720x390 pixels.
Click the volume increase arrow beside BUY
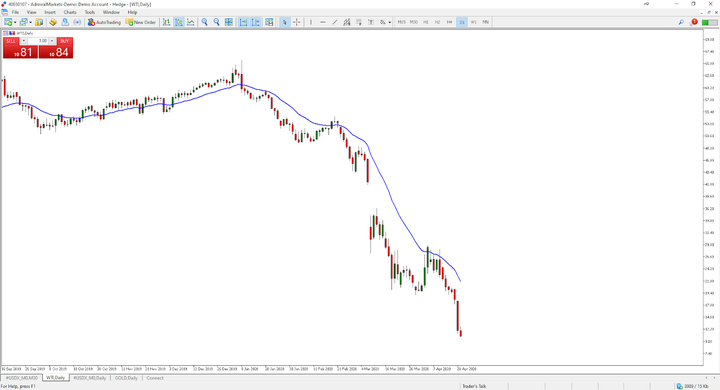tap(52, 41)
